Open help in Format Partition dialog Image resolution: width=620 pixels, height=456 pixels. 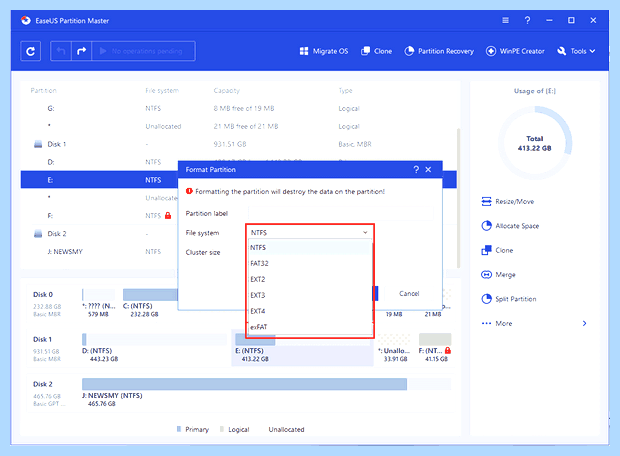416,169
